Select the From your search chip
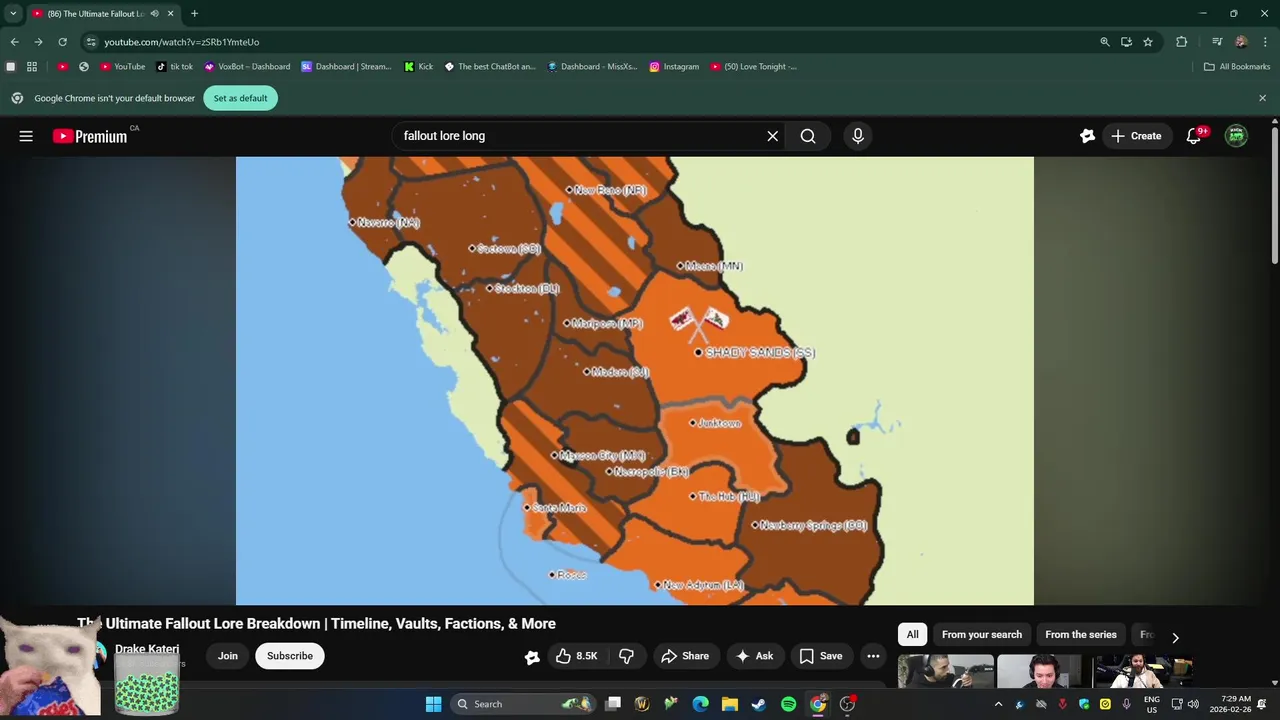The width and height of the screenshot is (1280, 720). [982, 635]
